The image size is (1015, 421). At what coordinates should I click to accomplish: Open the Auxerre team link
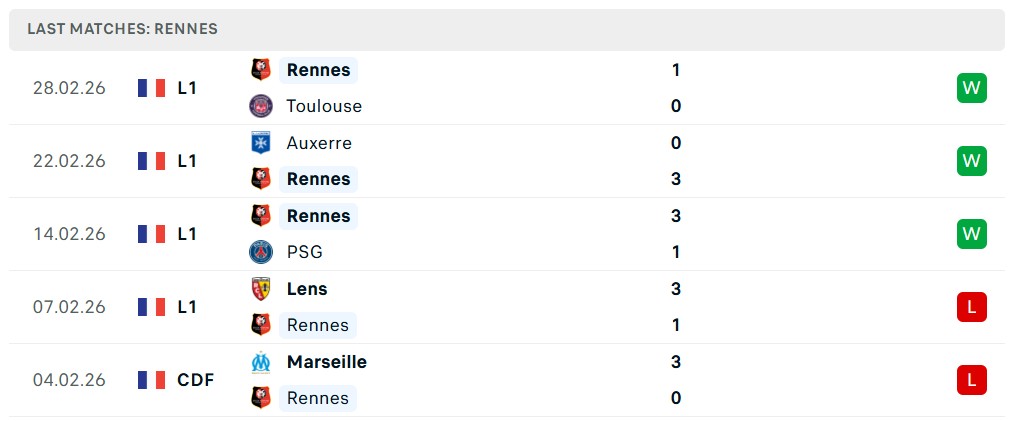click(319, 143)
